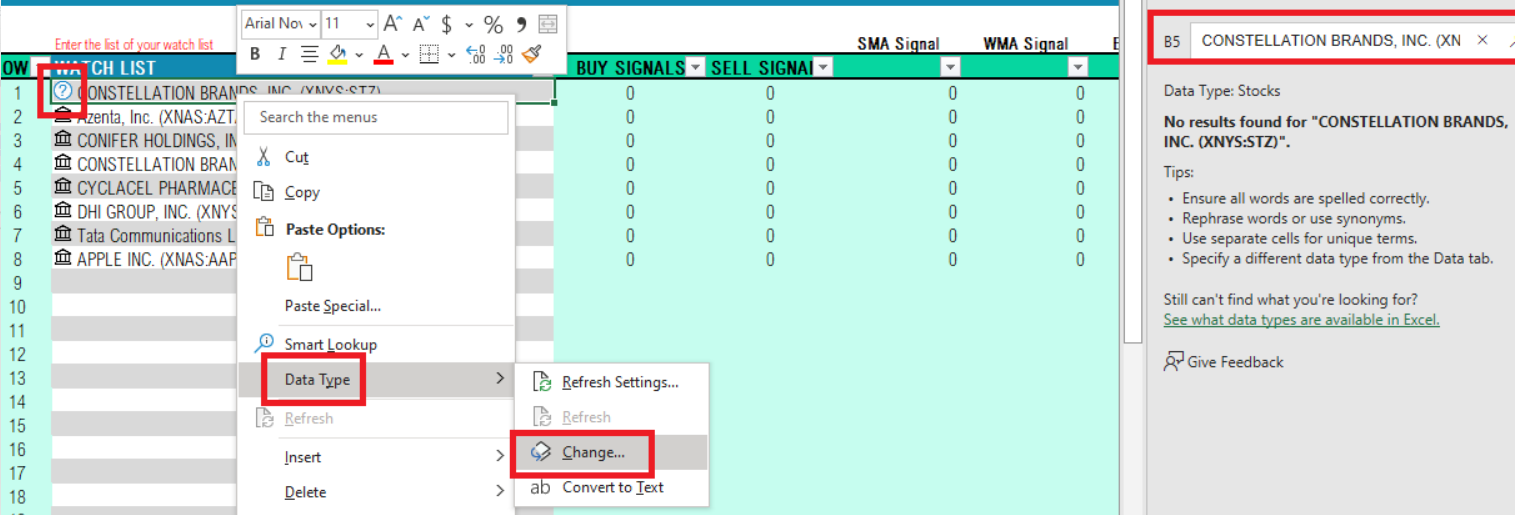Viewport: 1515px width, 515px height.
Task: Open the BUY SIGNALS column filter dropdown
Action: pos(695,68)
